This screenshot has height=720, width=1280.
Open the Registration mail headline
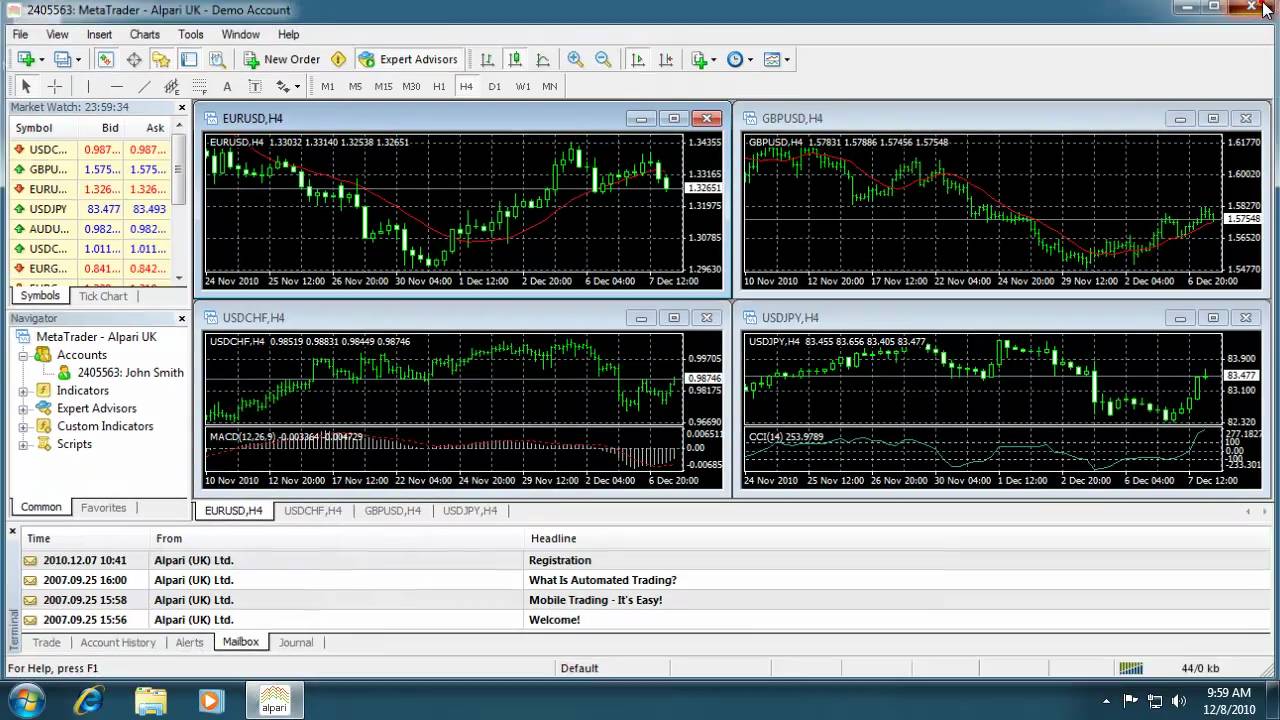(560, 560)
